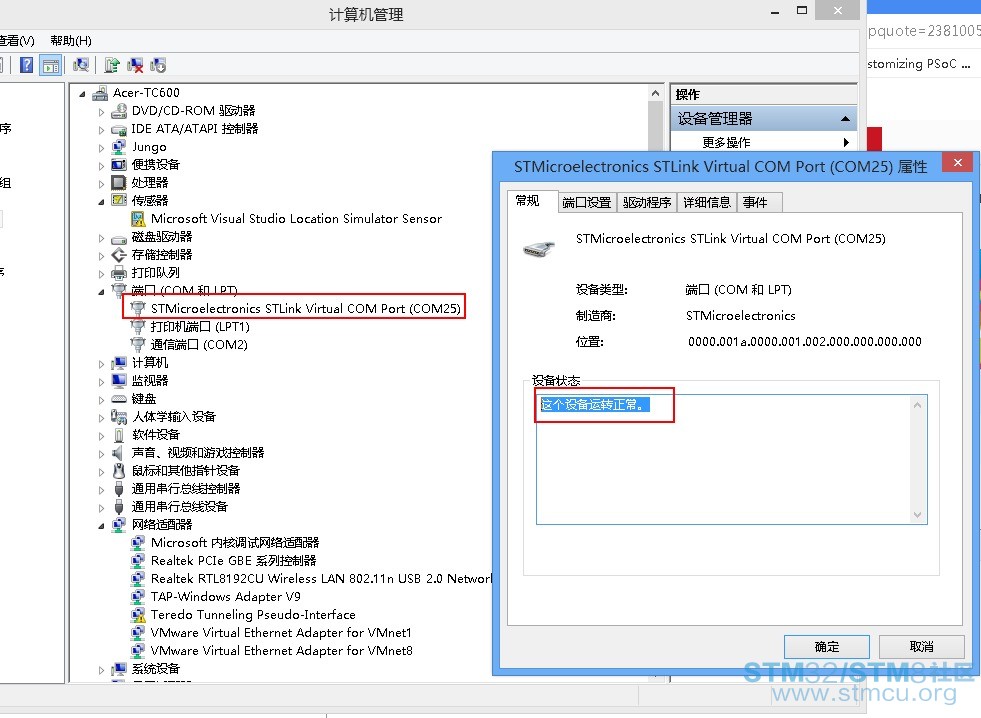Viewport: 981px width, 718px height.
Task: Switch to the 端口设置 tab
Action: pyautogui.click(x=587, y=203)
